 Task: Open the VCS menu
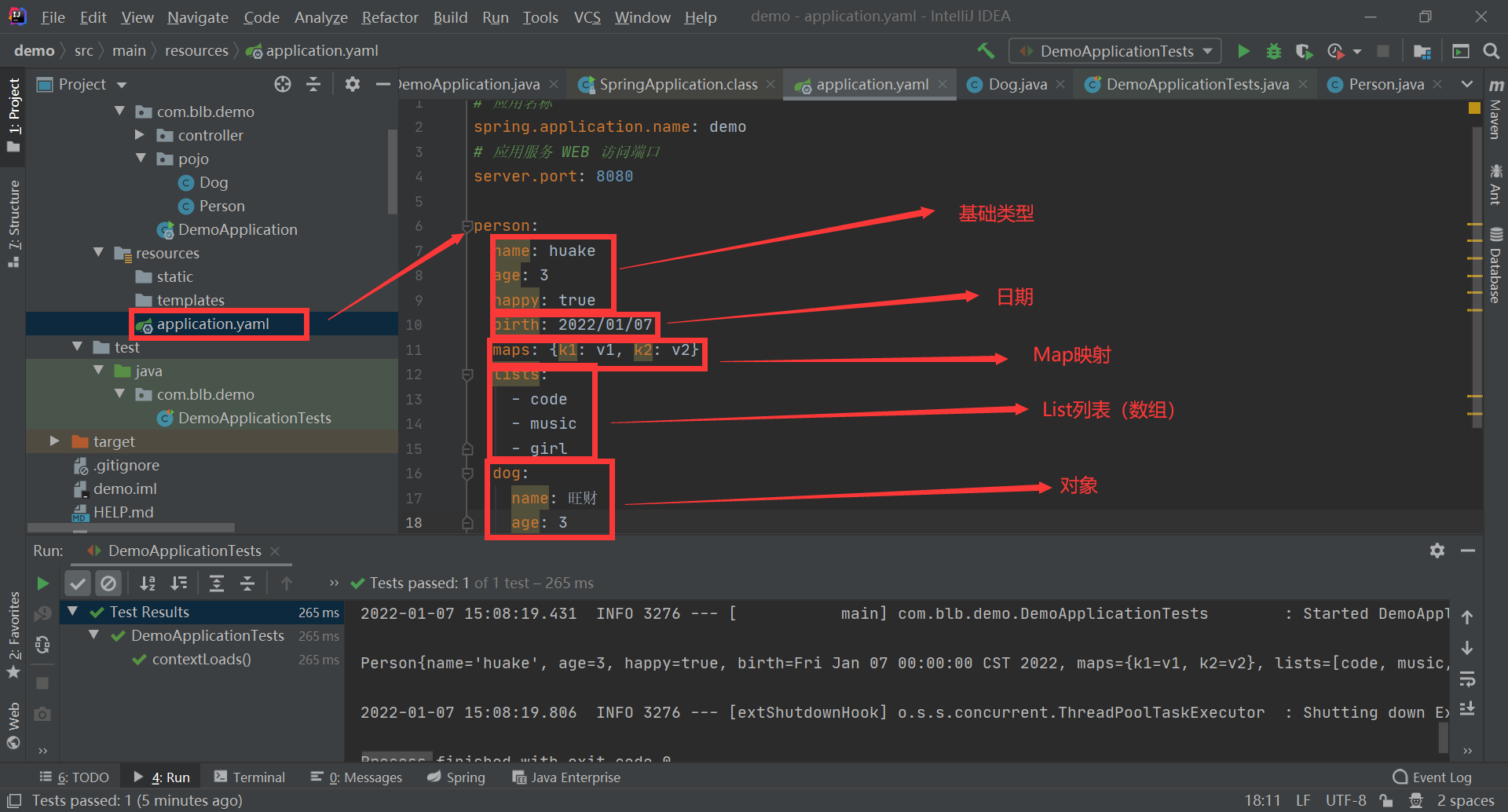point(587,17)
